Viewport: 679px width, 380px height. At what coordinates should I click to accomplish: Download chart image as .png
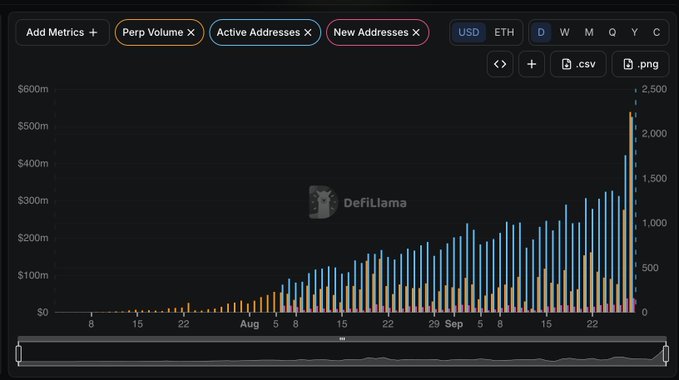pyautogui.click(x=640, y=64)
